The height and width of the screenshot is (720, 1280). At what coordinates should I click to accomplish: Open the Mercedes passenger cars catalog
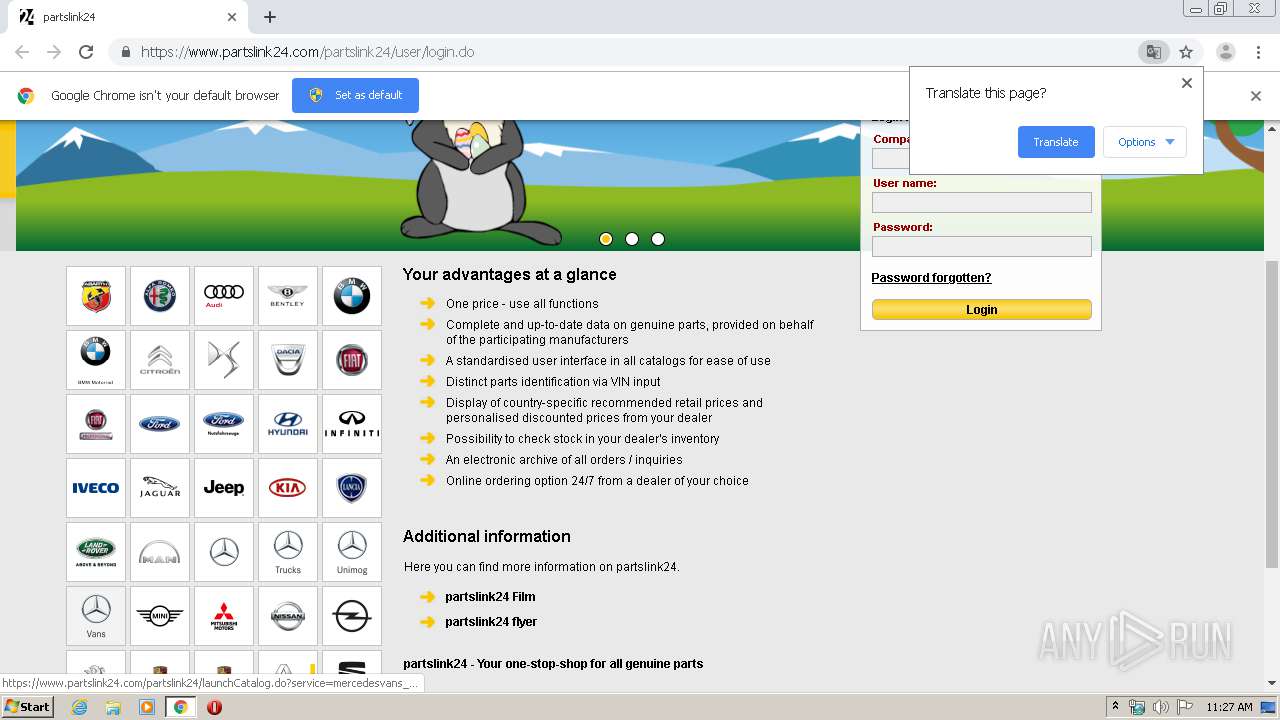(x=224, y=552)
